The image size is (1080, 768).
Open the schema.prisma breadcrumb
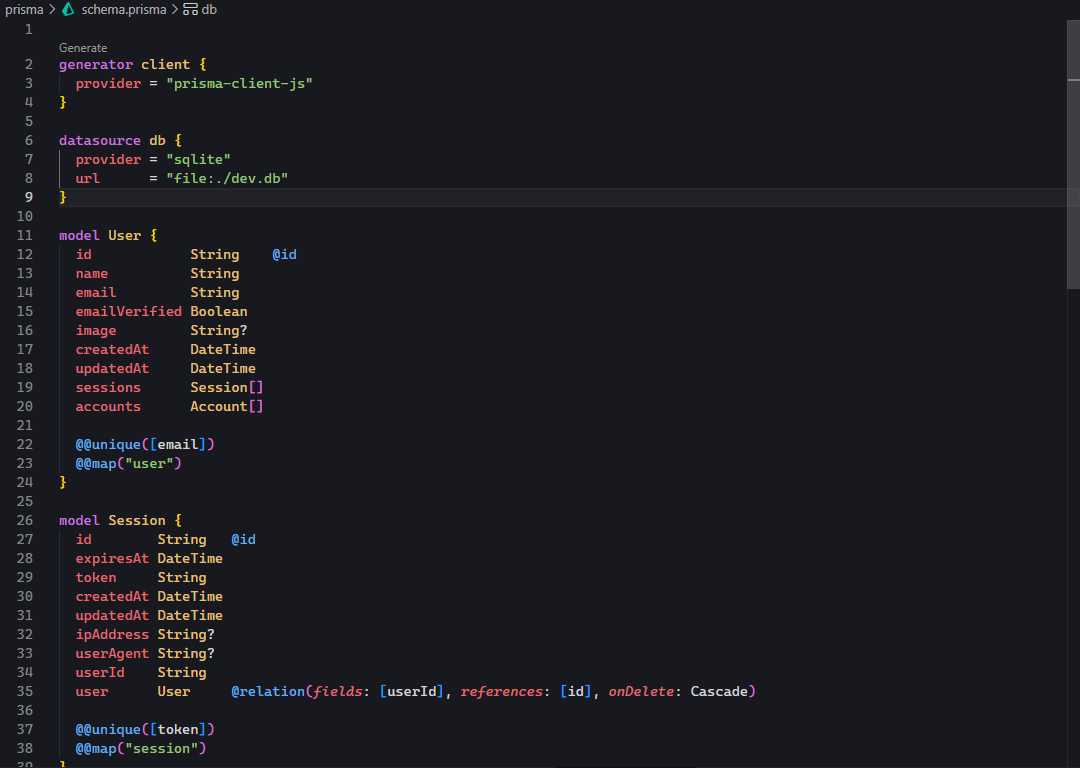point(124,10)
